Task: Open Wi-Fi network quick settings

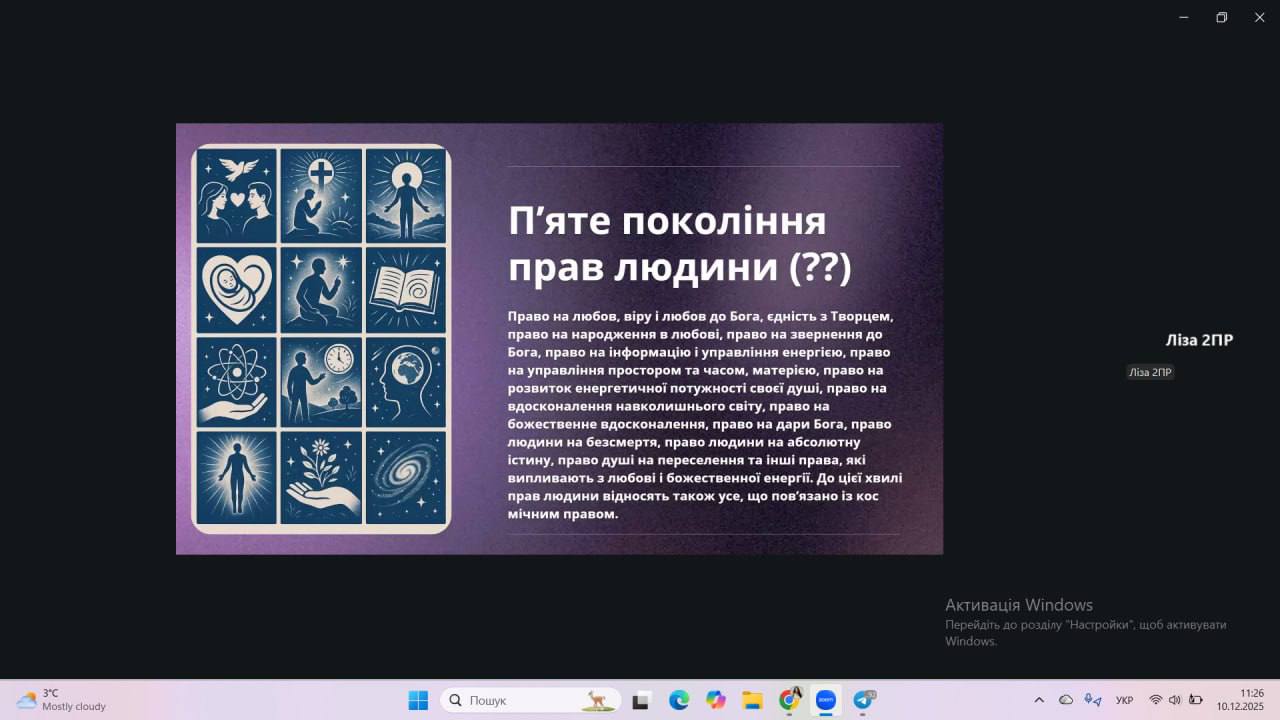Action: click(x=1156, y=700)
